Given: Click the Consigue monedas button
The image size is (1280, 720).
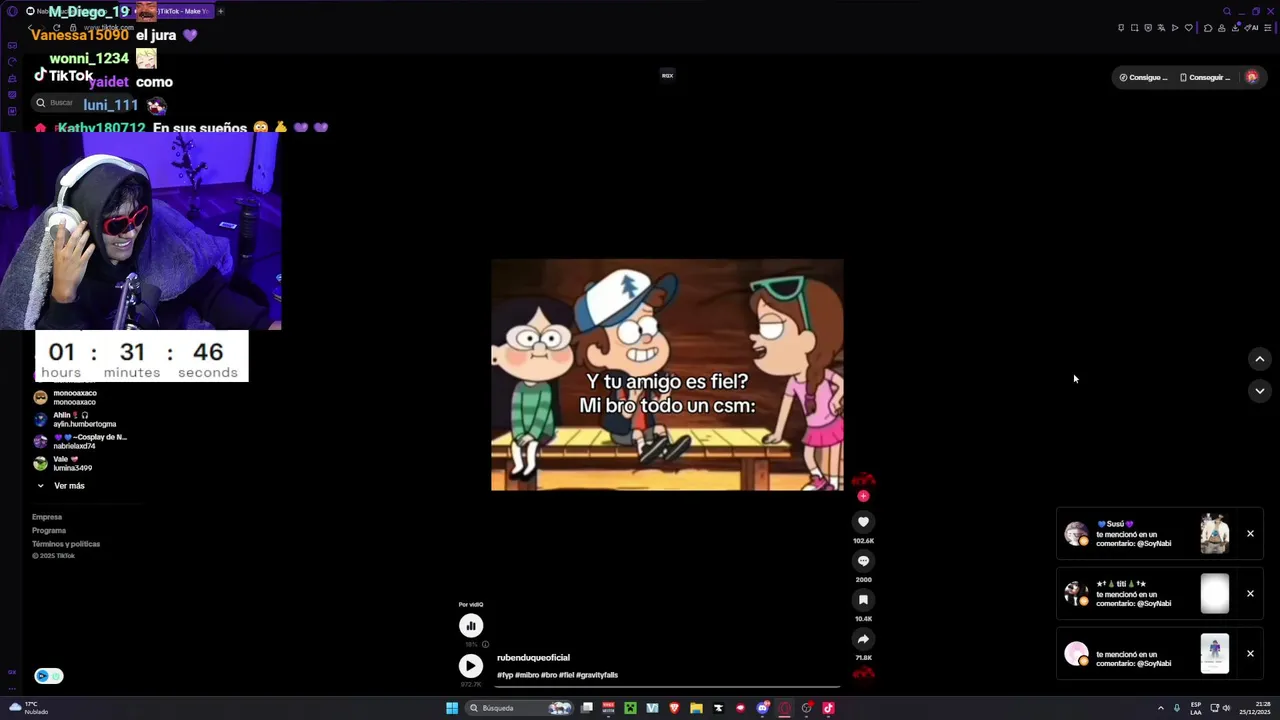Looking at the screenshot, I should pos(1143,77).
